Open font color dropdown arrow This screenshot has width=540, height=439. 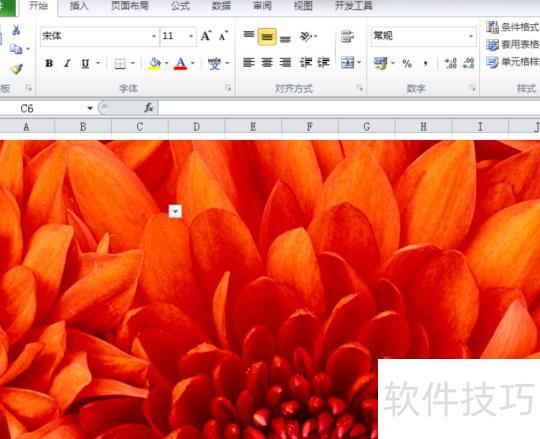(193, 63)
